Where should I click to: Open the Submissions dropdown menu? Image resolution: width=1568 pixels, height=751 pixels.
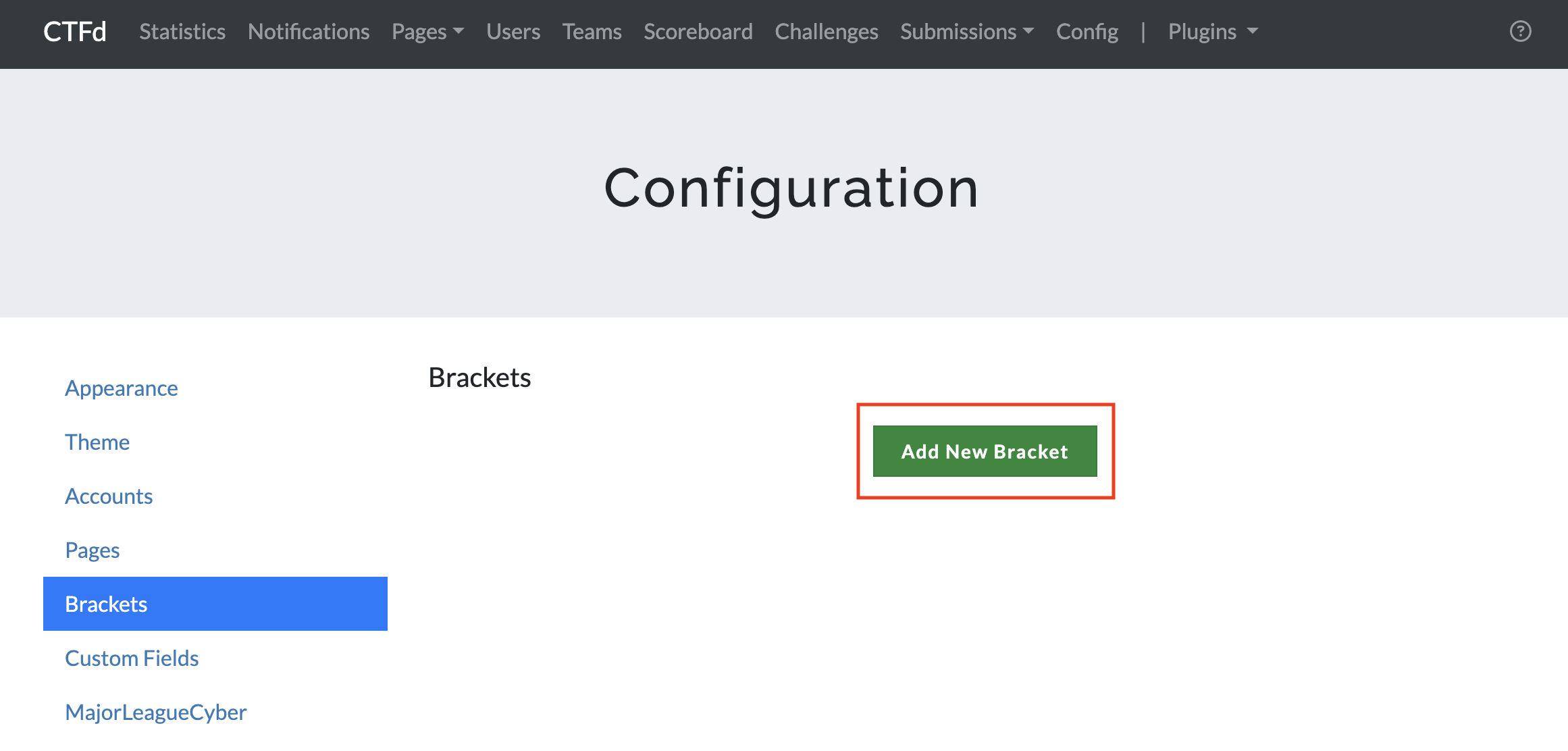tap(966, 32)
